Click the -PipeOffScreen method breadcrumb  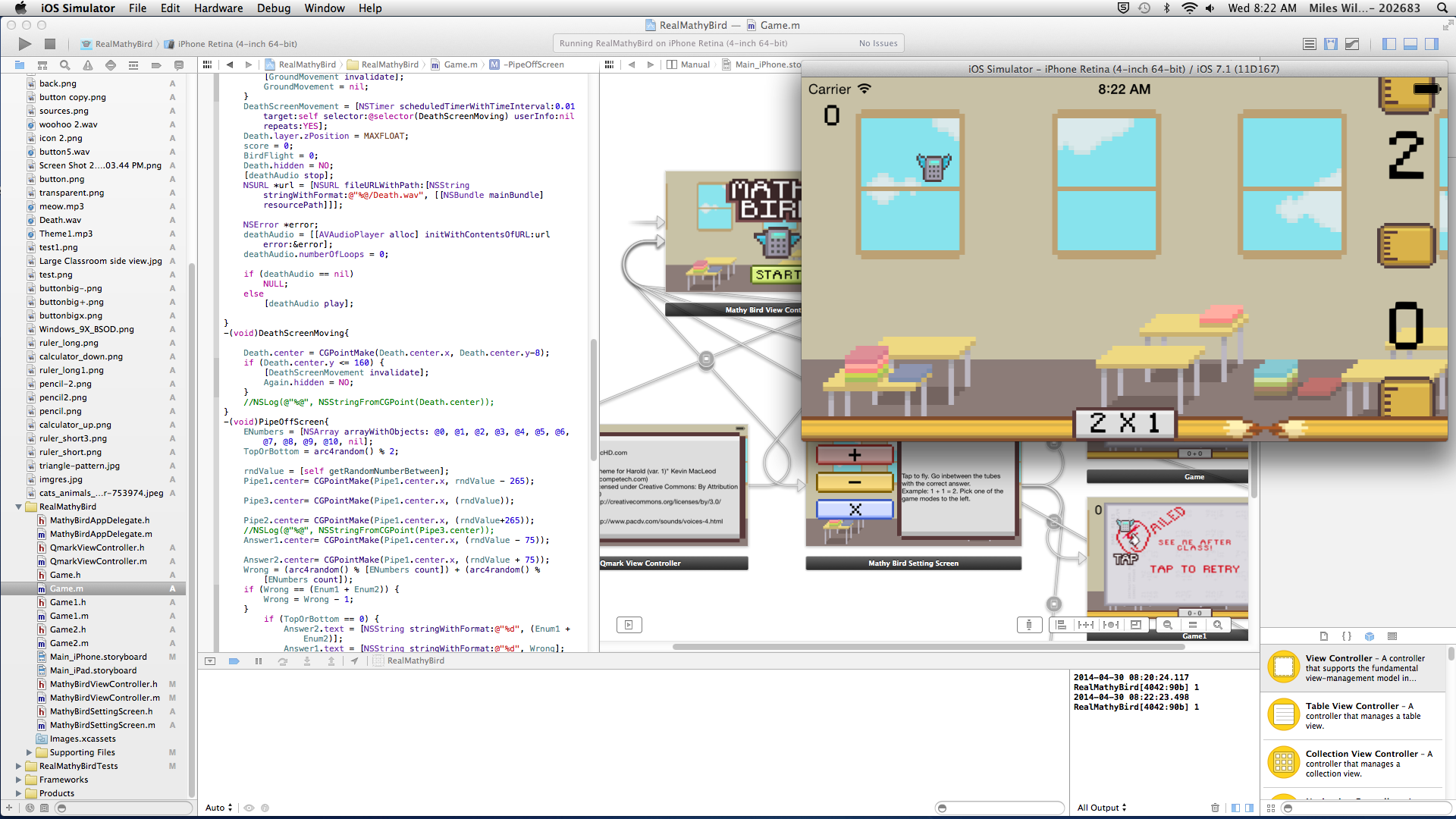click(x=535, y=64)
